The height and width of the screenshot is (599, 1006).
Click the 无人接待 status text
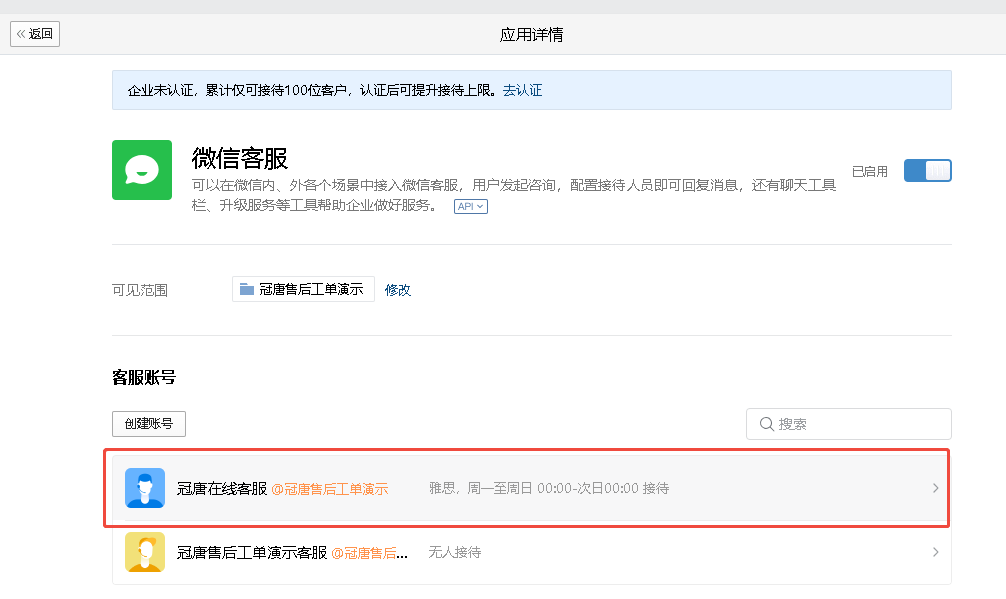(x=455, y=552)
